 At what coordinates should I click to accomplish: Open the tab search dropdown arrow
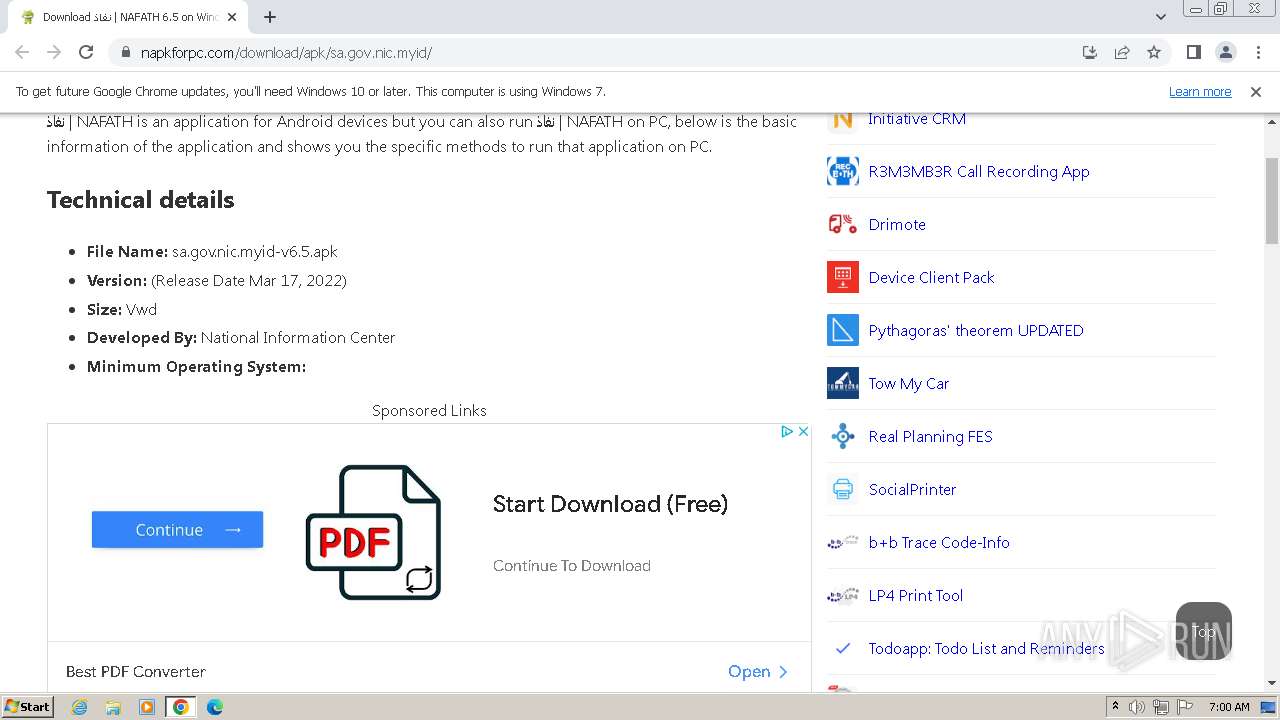click(1160, 17)
